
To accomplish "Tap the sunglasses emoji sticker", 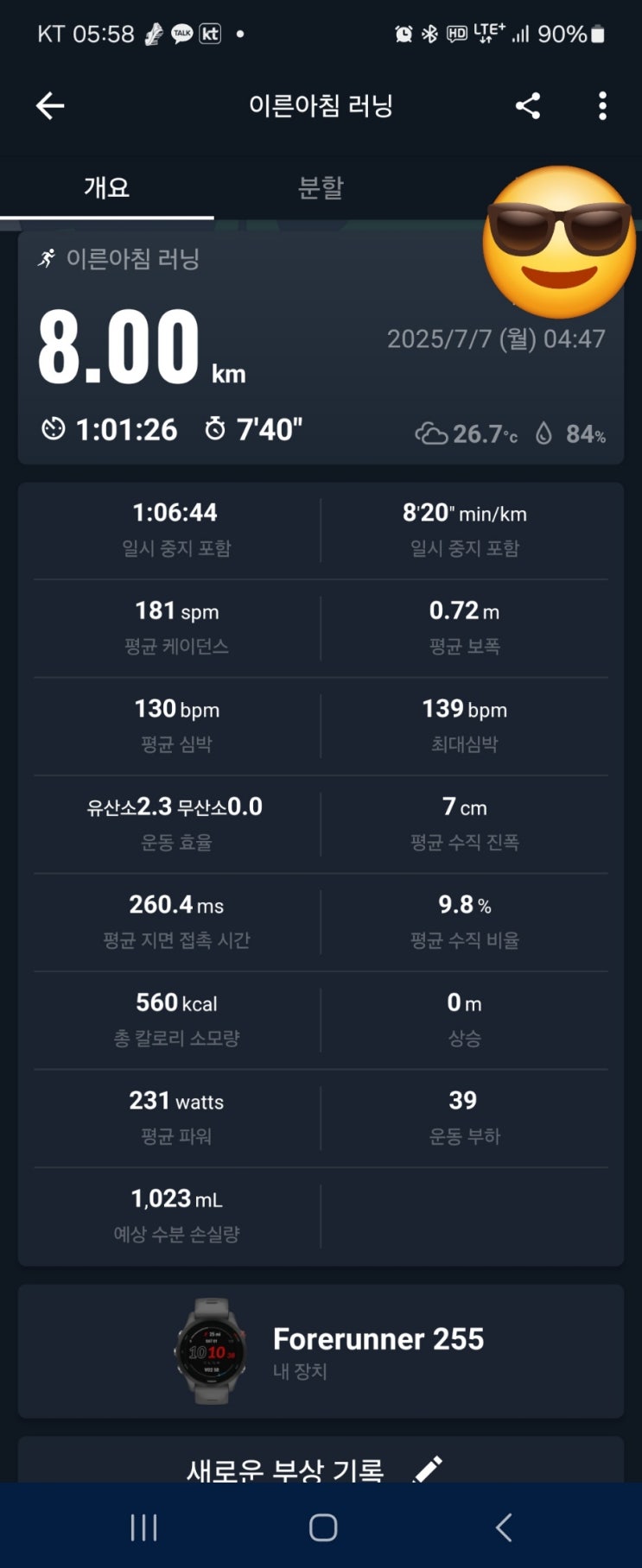I will (558, 243).
